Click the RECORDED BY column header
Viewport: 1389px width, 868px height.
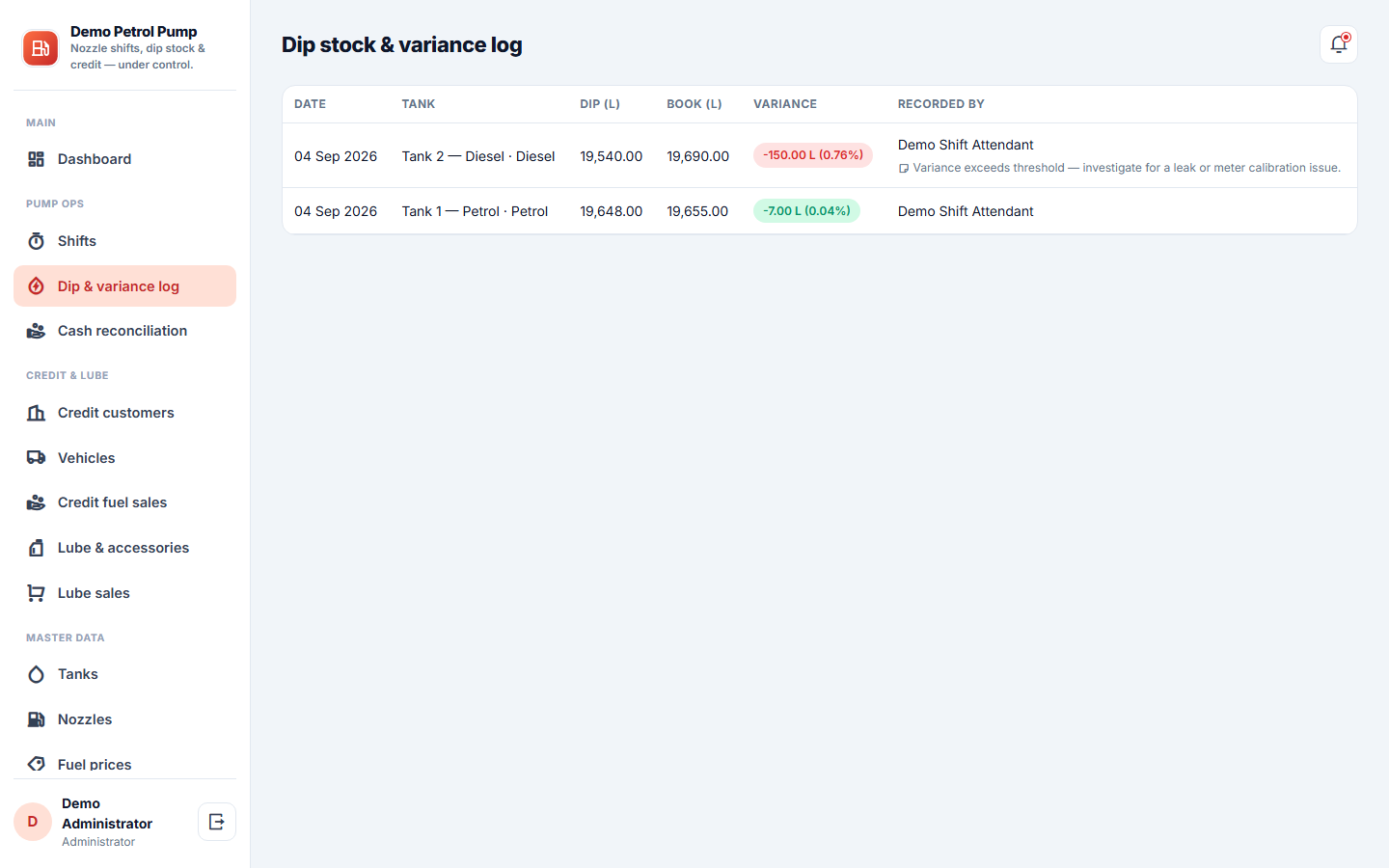(941, 104)
